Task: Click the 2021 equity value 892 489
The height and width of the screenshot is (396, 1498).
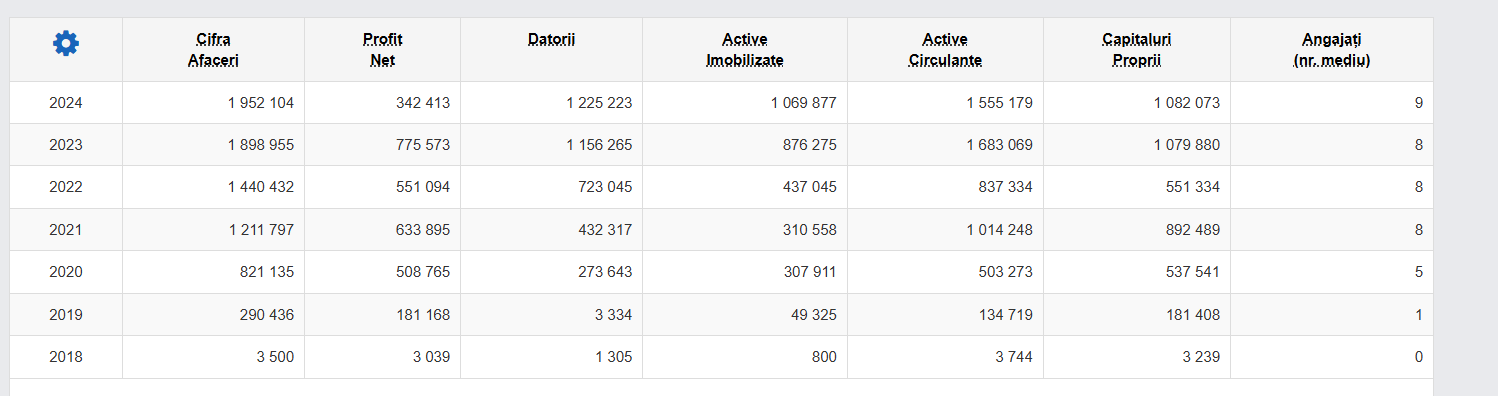Action: click(x=1193, y=230)
